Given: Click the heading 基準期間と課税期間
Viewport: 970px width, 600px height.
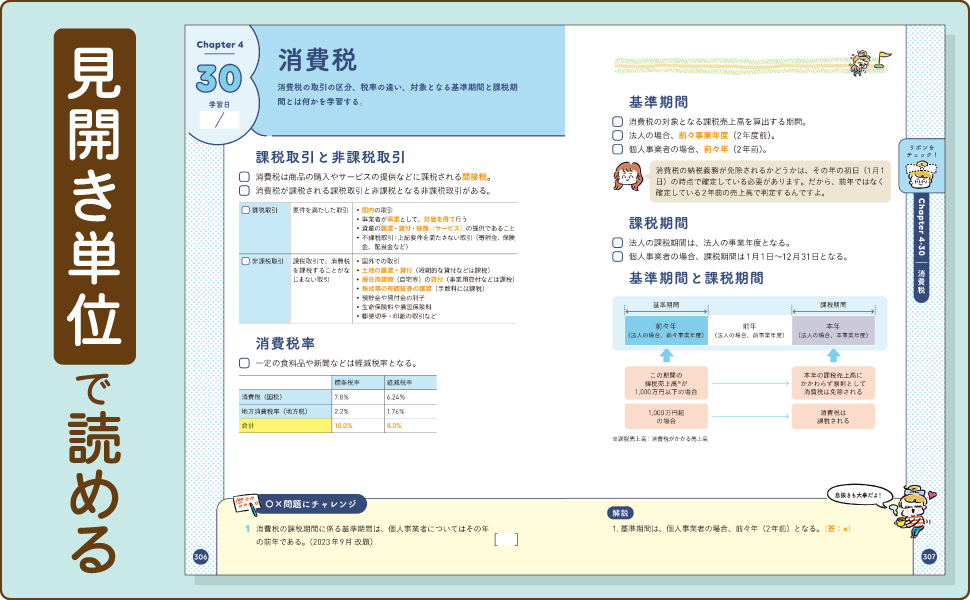Looking at the screenshot, I should click(x=697, y=278).
